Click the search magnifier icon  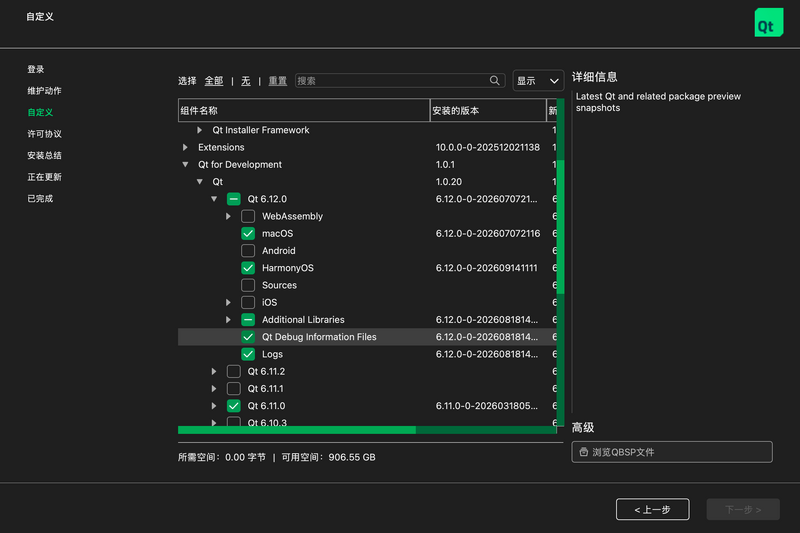[494, 81]
